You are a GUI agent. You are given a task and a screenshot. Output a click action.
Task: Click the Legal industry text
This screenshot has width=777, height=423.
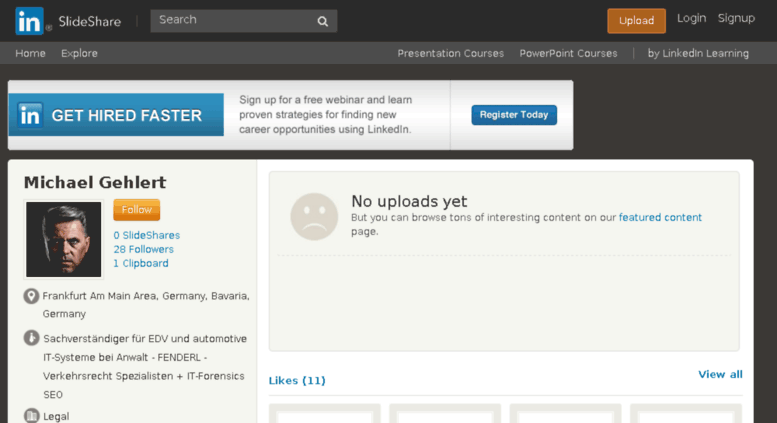pyautogui.click(x=56, y=417)
